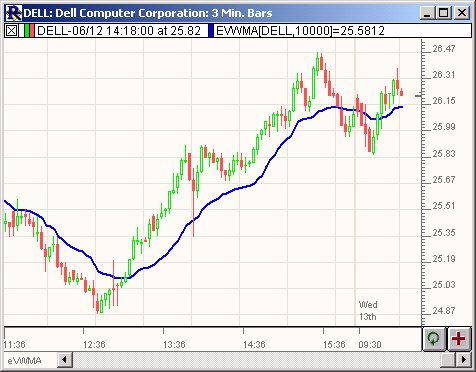Click the blue EVWMA line color swatch

coord(211,31)
